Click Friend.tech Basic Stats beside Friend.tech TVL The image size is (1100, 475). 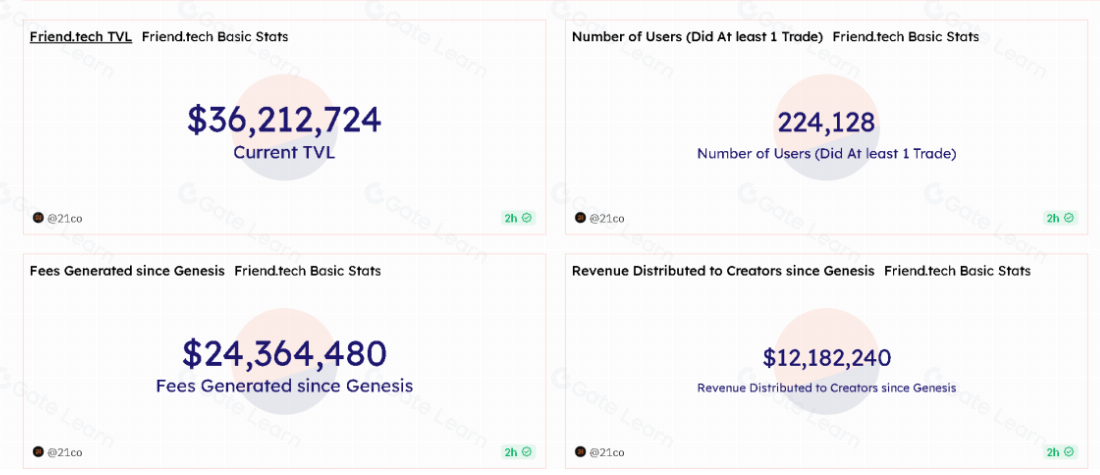point(215,37)
